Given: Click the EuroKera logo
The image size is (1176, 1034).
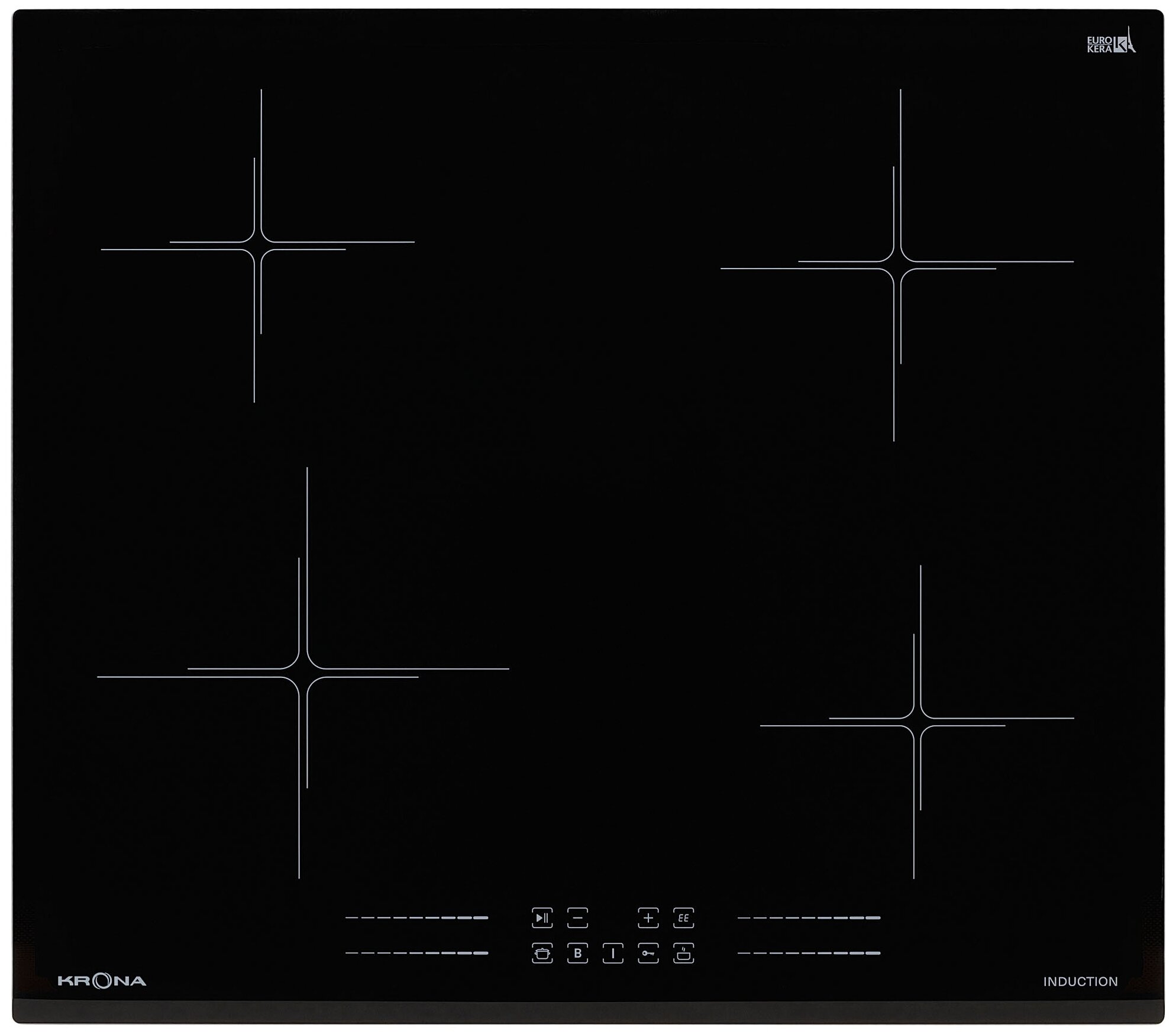Looking at the screenshot, I should pos(1110,44).
